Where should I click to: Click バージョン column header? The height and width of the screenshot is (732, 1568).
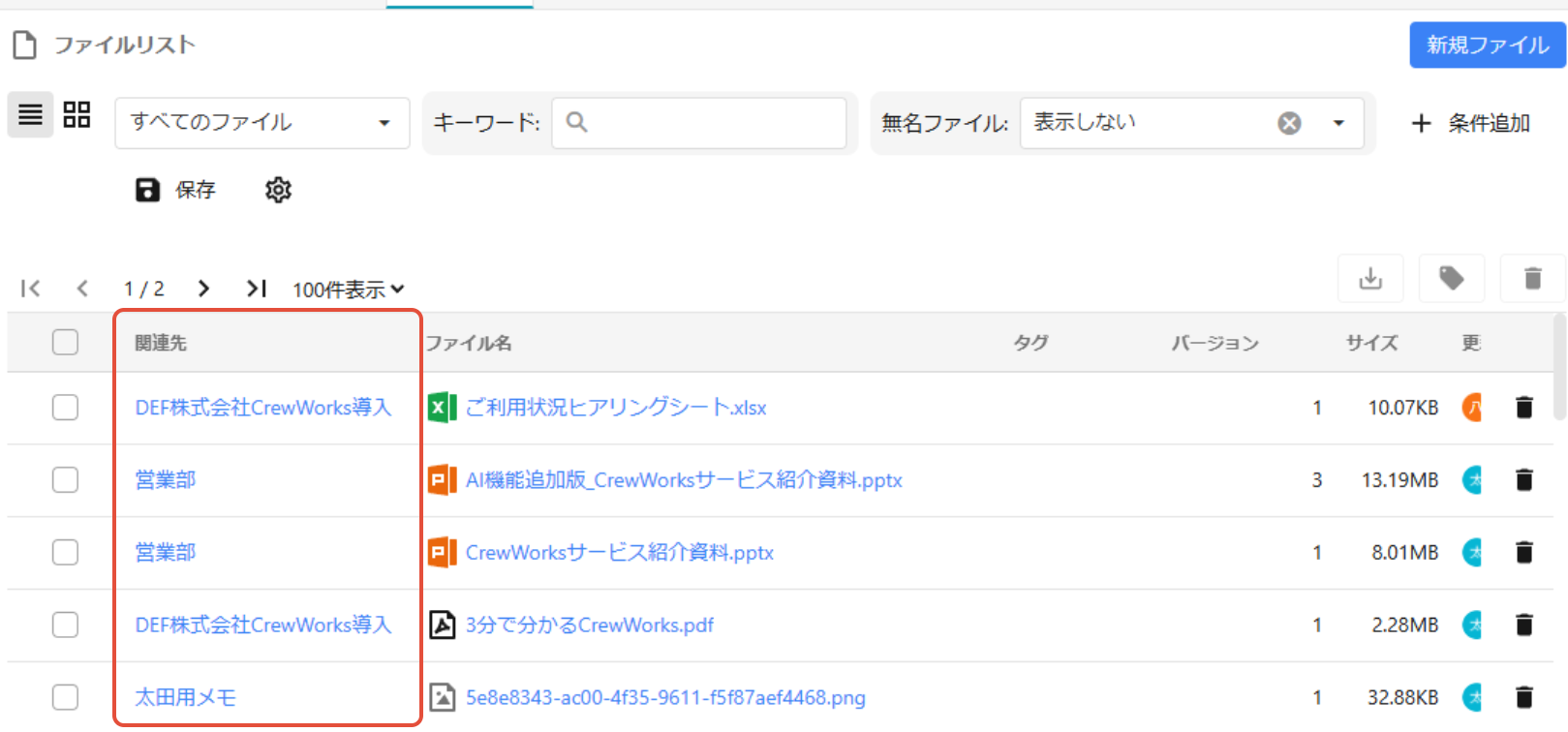1214,343
